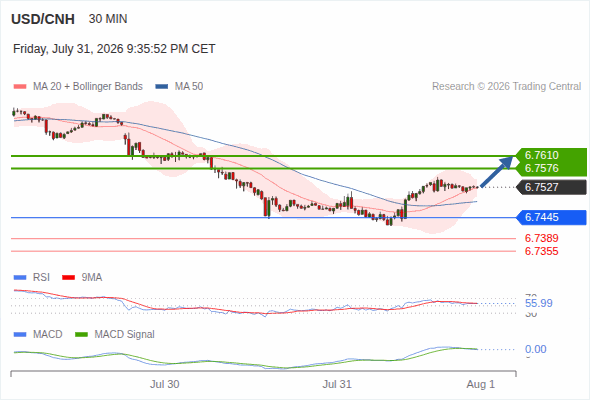Click the MACD value 0.00
This screenshot has height=400, width=590.
[x=535, y=349]
